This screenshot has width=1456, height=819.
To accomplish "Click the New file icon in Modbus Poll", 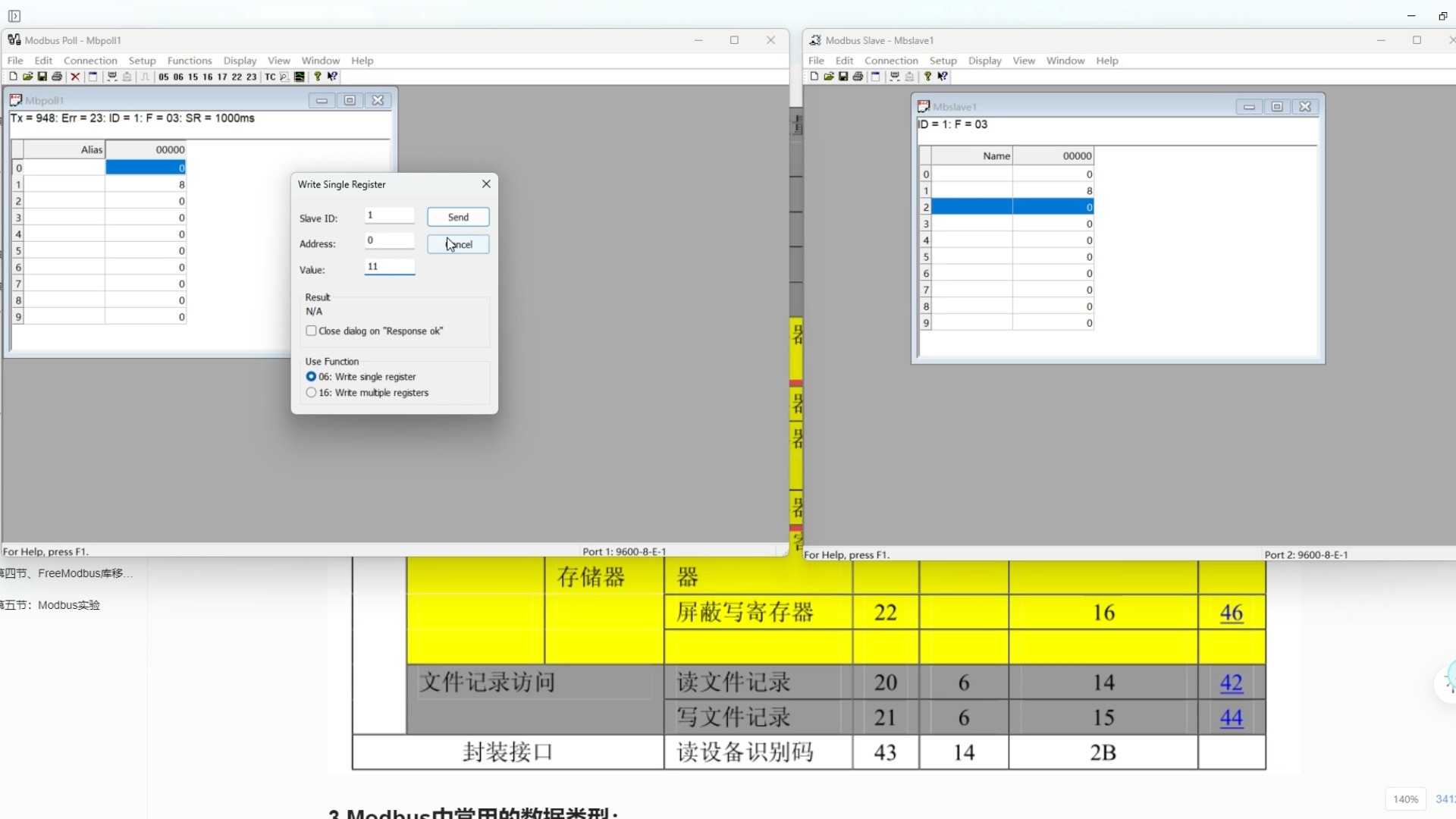I will pos(13,77).
